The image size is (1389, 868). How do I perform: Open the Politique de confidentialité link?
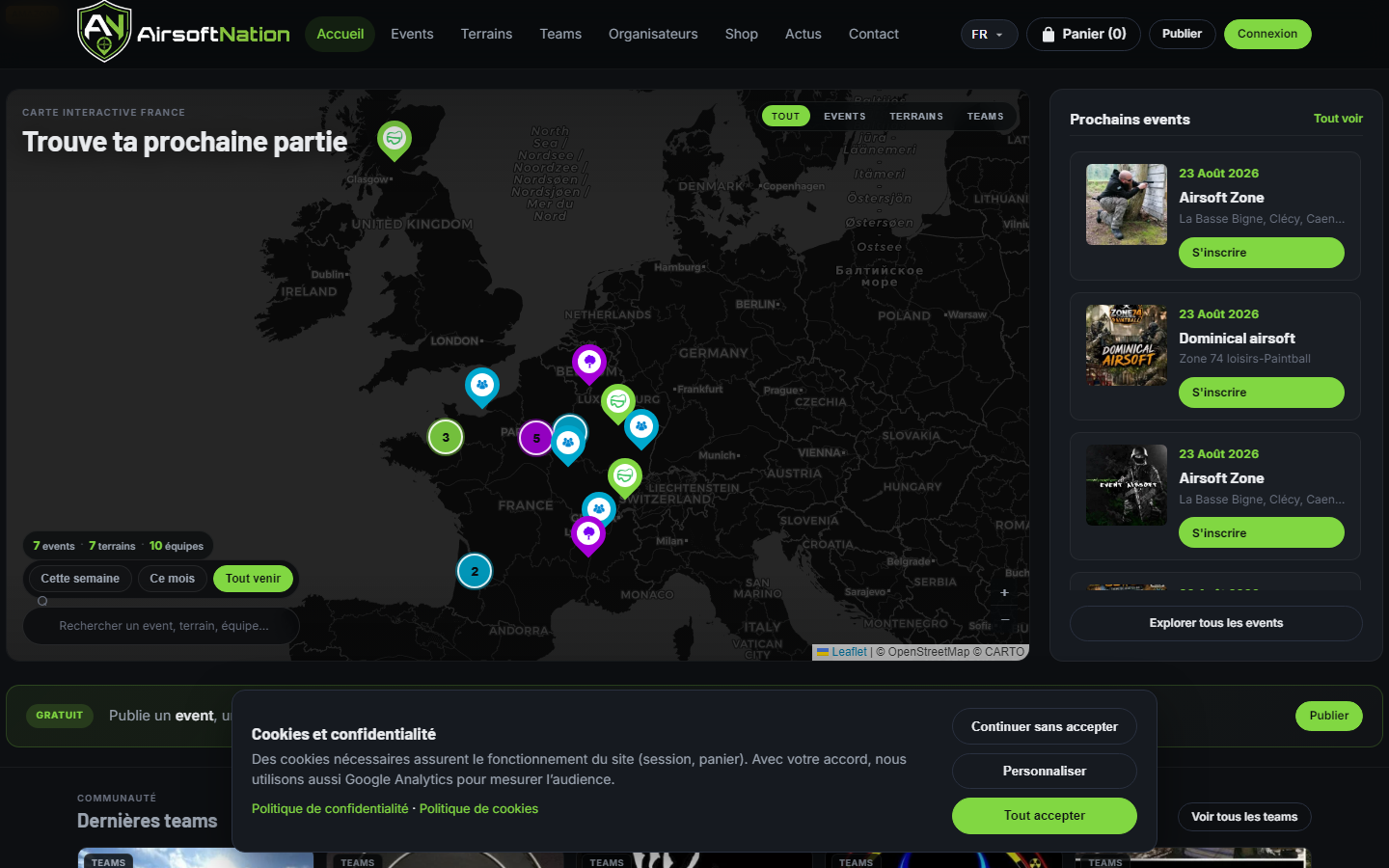[330, 809]
